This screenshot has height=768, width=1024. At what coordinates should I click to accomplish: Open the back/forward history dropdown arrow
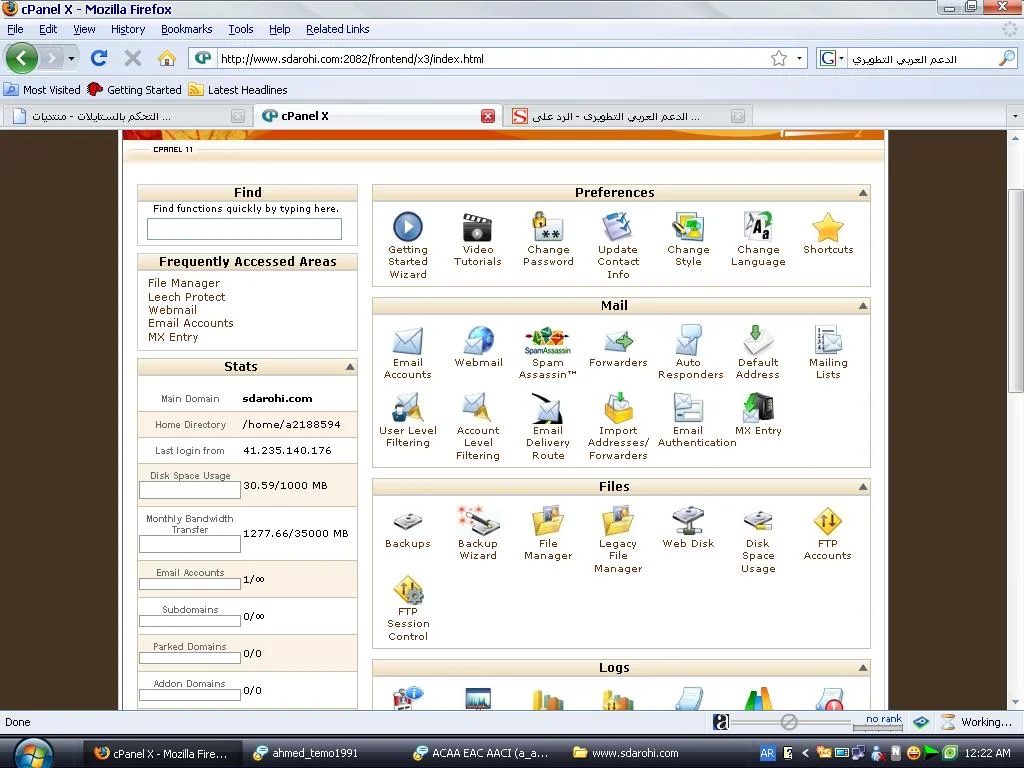pos(71,59)
